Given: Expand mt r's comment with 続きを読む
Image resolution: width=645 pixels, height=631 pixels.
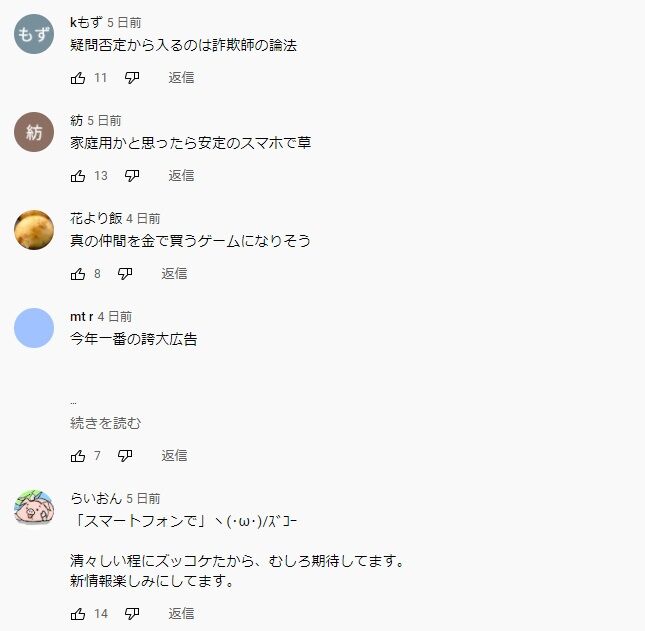Looking at the screenshot, I should coord(106,423).
